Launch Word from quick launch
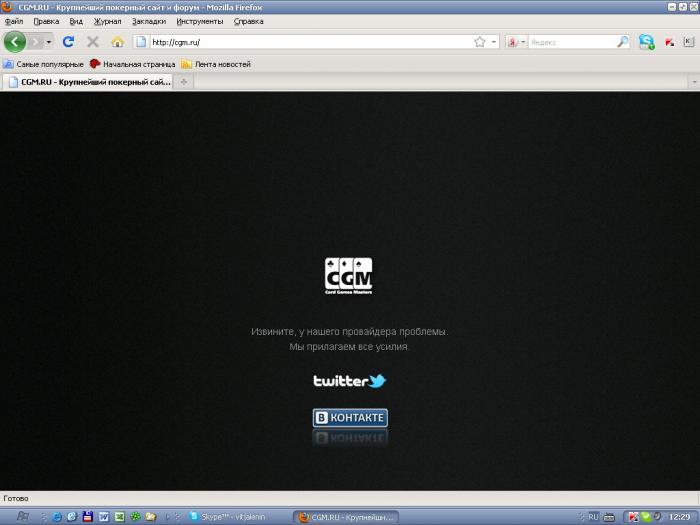The height and width of the screenshot is (525, 700). 104,517
